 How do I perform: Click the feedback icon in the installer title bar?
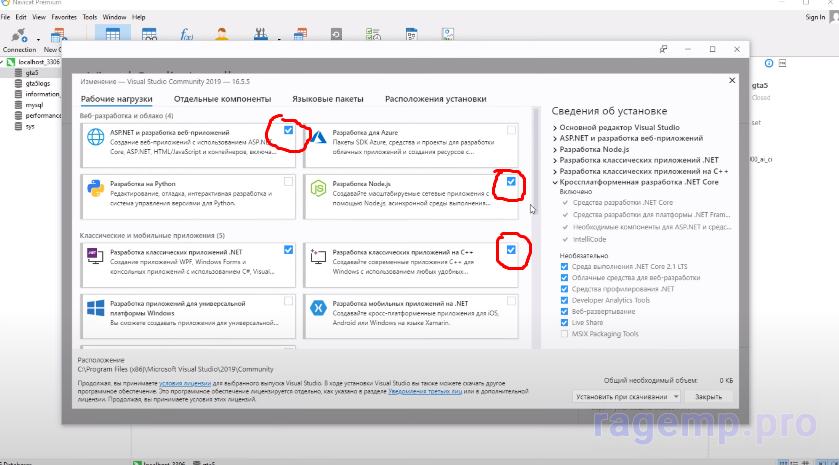coord(663,49)
